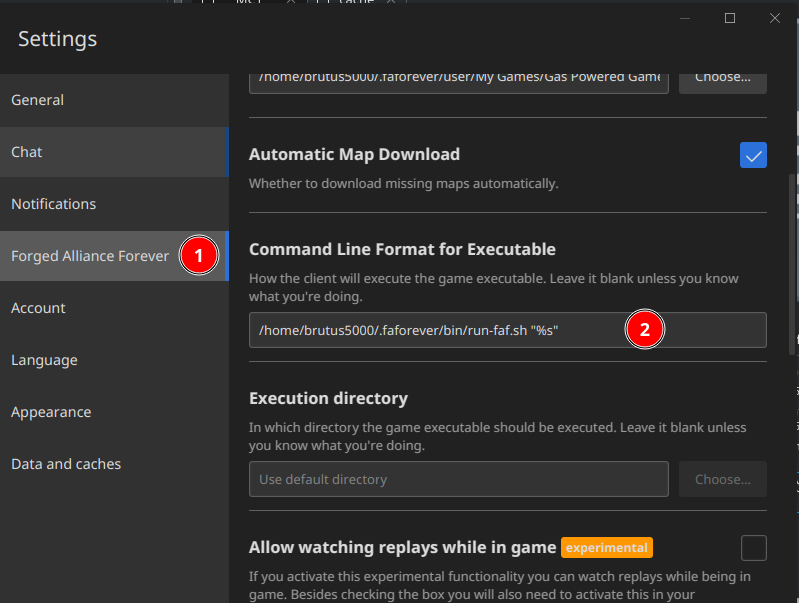
Task: Click the 'Automatic Map Download' heading
Action: click(354, 154)
